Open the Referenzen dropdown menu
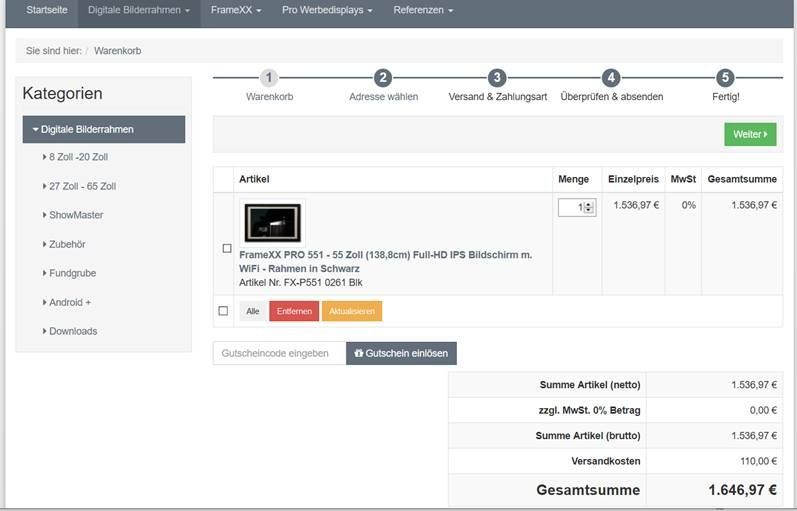The image size is (797, 511). (423, 10)
